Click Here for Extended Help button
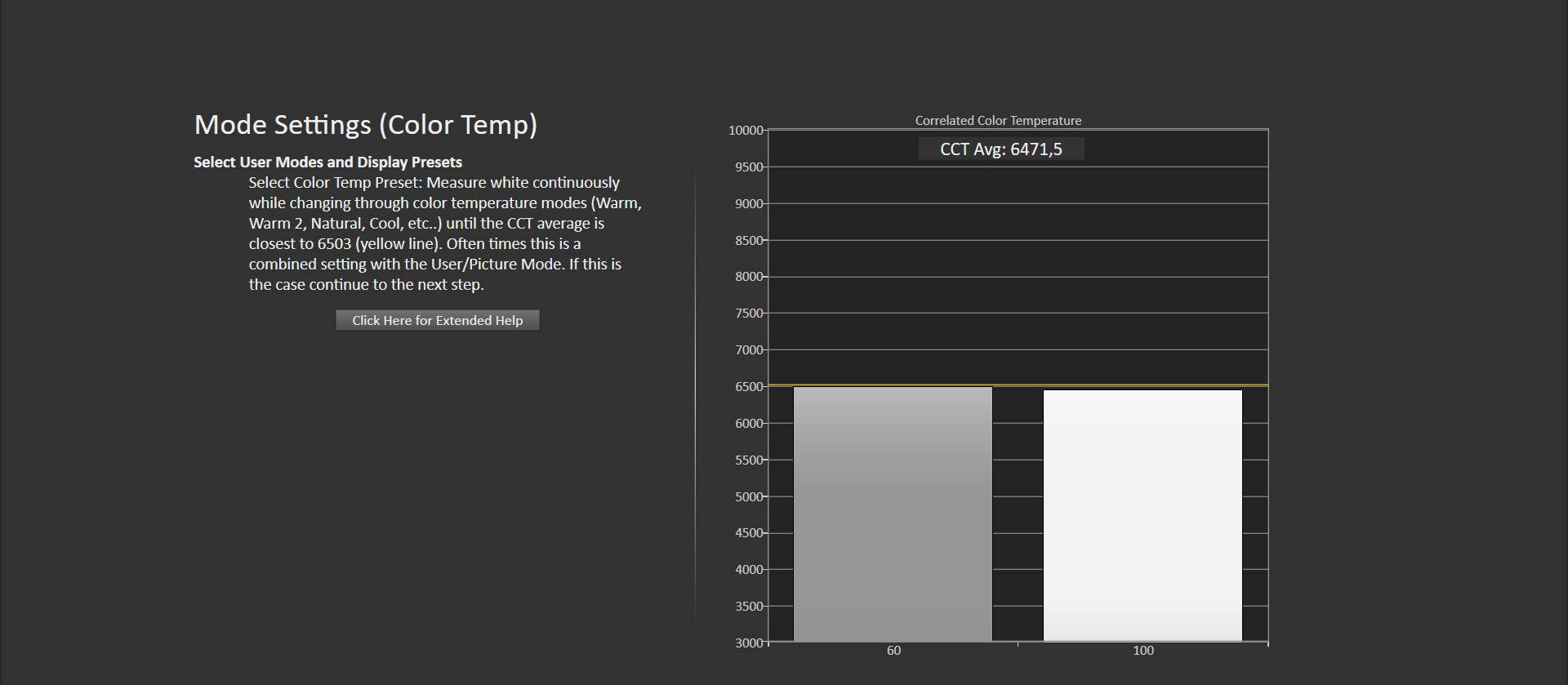Screen dimensions: 1568x685 (x=437, y=320)
